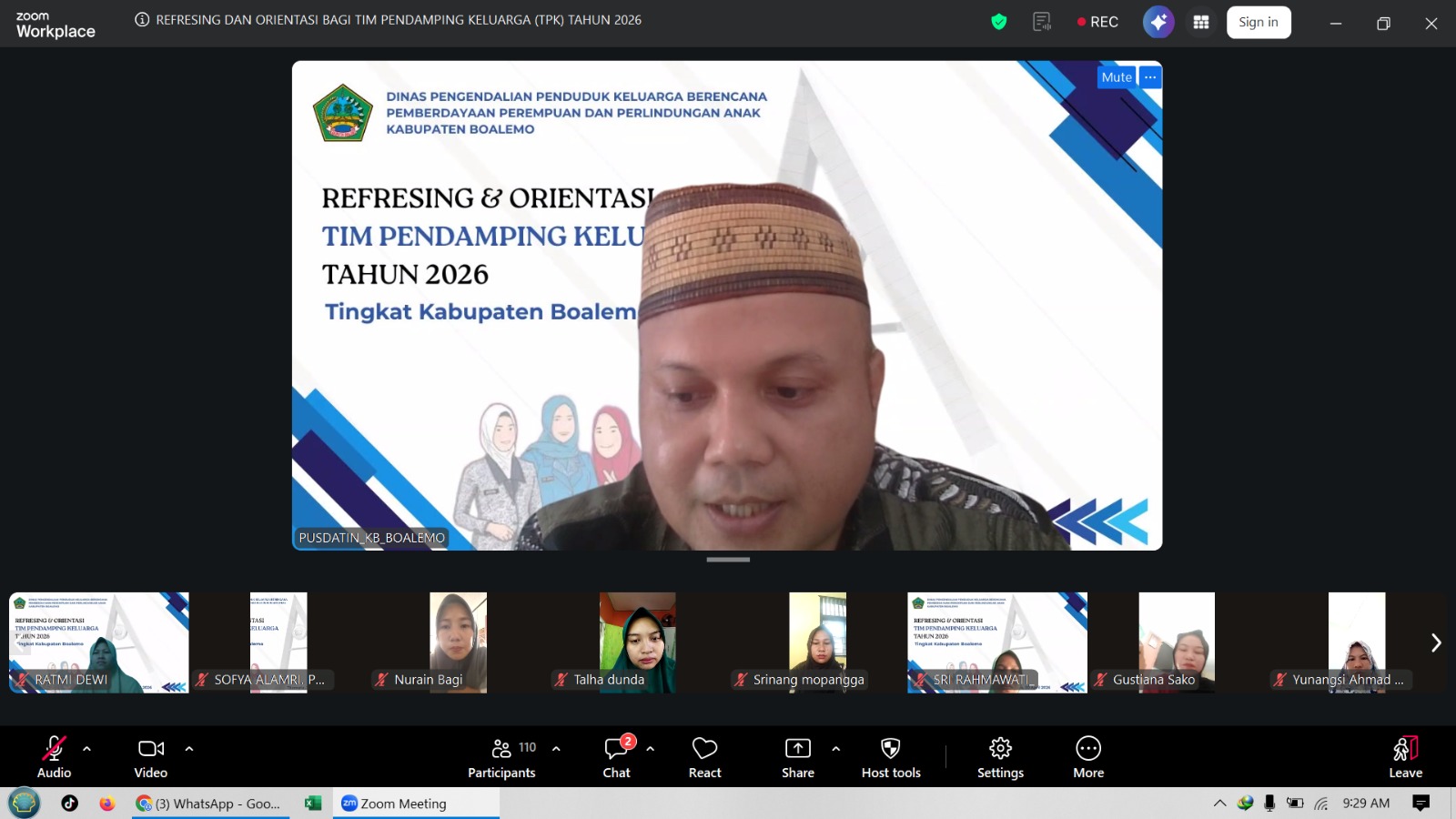Select RATMI DEWI video thumbnail
The image size is (1456, 819).
[x=99, y=642]
